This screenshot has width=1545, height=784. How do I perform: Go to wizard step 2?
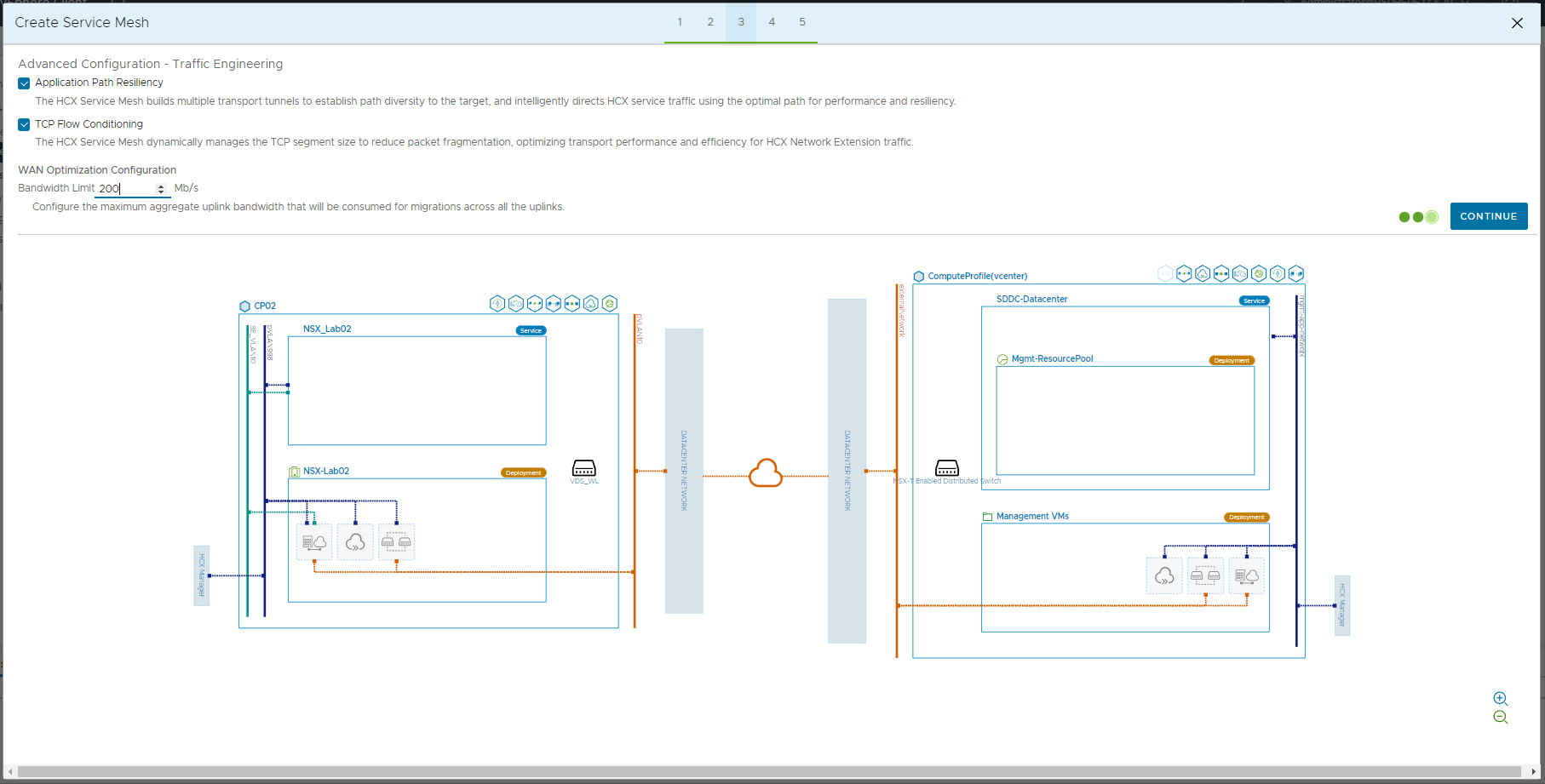click(x=710, y=22)
